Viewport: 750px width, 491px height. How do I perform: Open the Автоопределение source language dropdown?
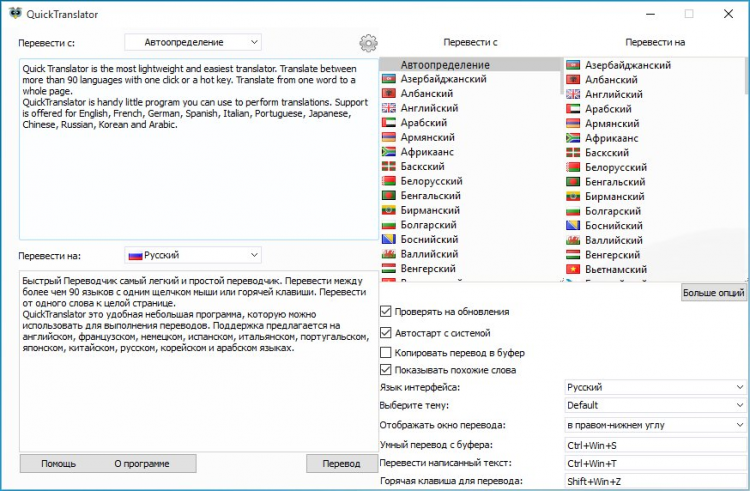coord(193,42)
